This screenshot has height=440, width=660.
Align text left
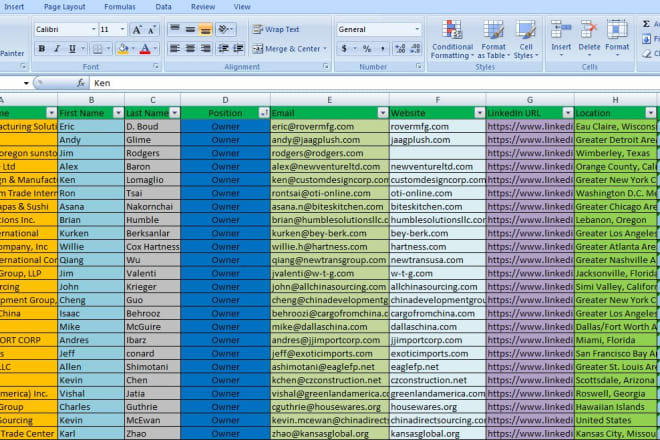175,49
